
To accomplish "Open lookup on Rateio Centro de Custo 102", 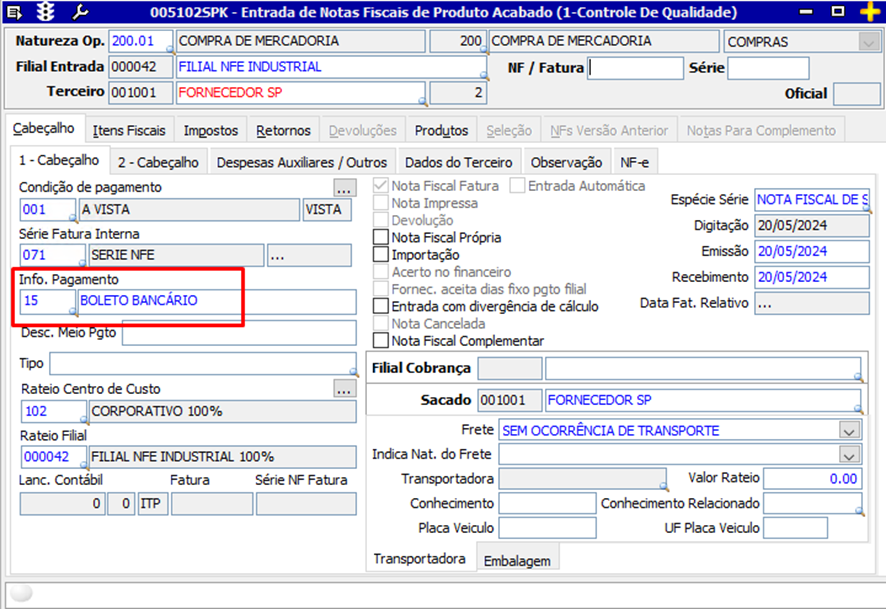I will (x=84, y=420).
